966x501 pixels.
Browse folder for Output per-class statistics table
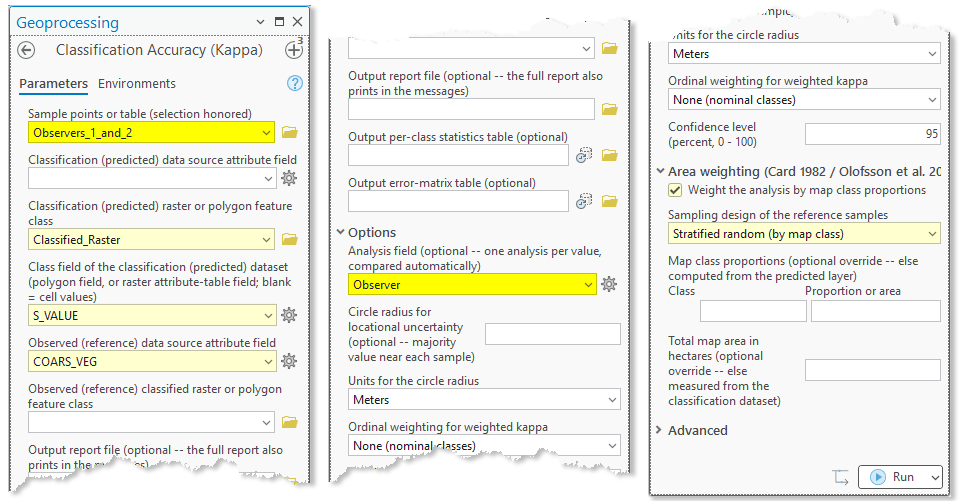(610, 155)
